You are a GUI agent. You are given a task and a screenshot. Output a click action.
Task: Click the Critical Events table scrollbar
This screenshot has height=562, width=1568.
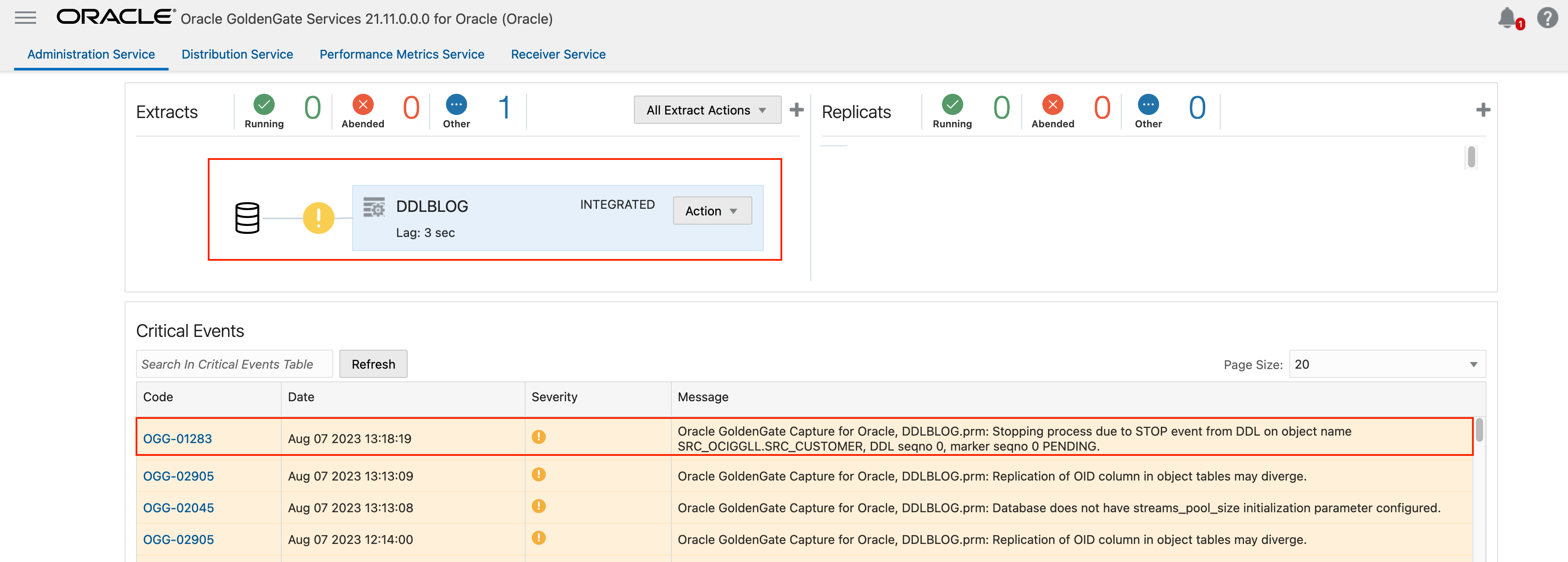tap(1479, 430)
